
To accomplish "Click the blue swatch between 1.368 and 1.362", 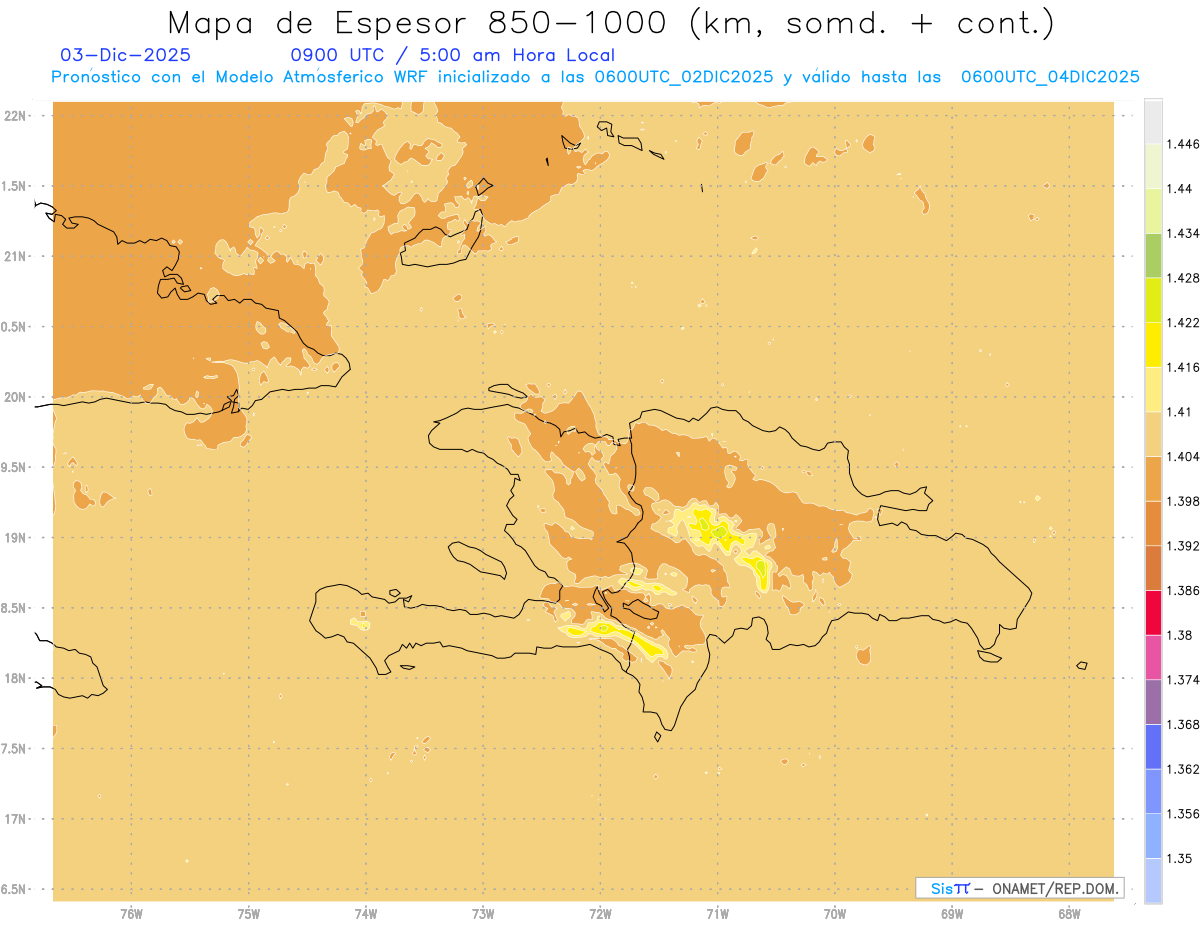I will coord(1153,746).
